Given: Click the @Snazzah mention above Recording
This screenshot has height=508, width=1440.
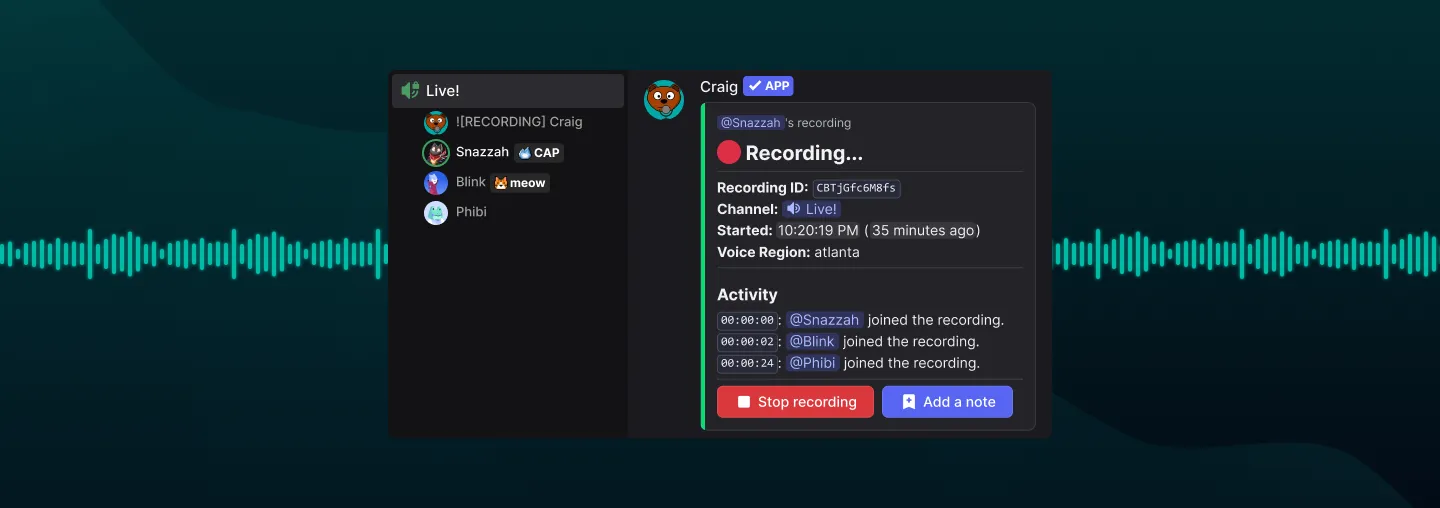Looking at the screenshot, I should 750,123.
